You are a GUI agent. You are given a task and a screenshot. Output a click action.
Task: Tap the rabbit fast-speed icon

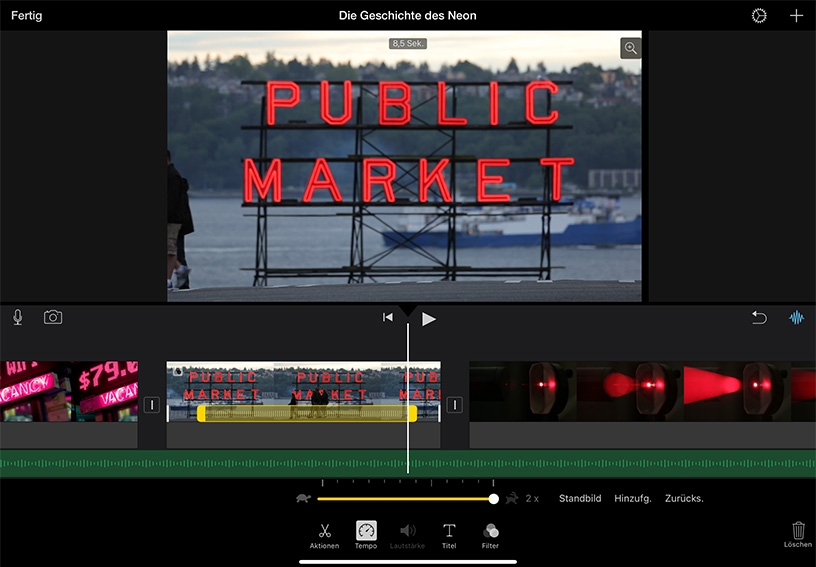click(512, 498)
